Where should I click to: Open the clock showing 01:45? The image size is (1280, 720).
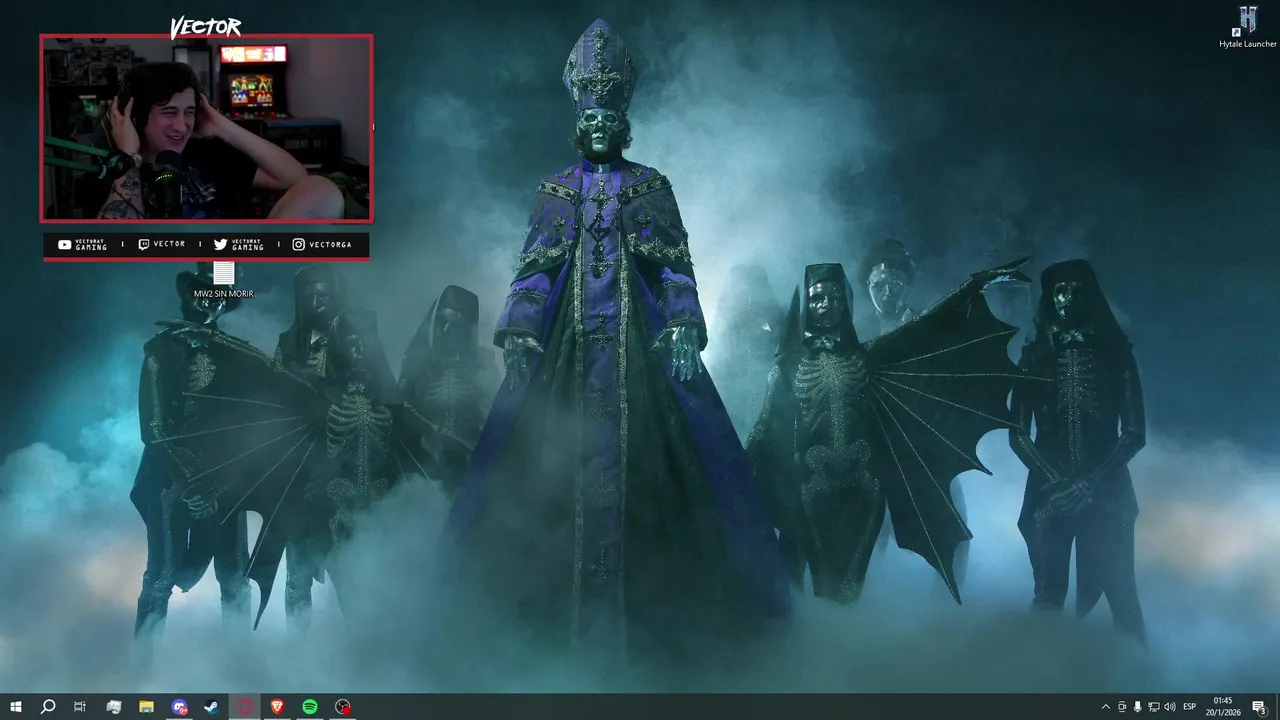click(1222, 707)
